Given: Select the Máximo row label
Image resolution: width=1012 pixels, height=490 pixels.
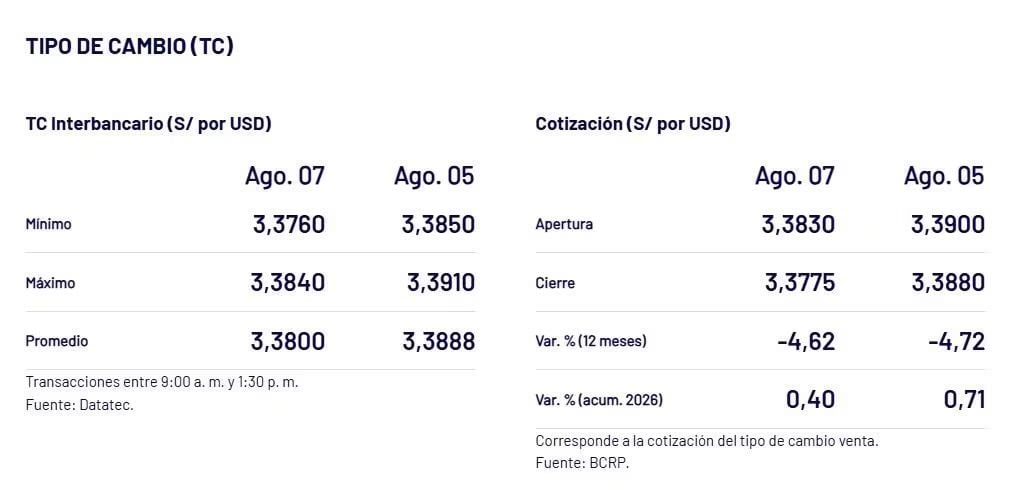Looking at the screenshot, I should click(x=50, y=283).
